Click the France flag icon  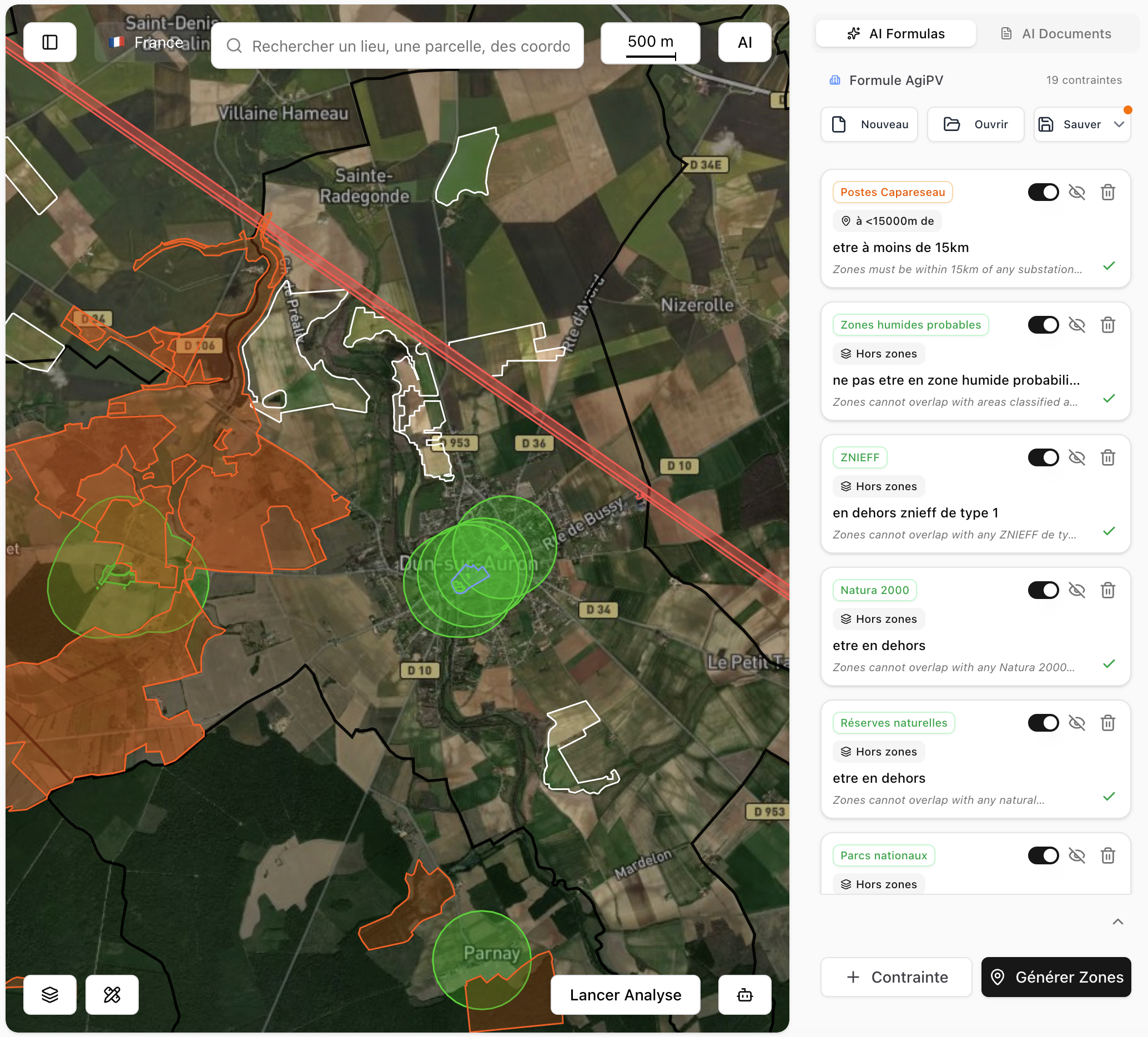click(x=117, y=42)
